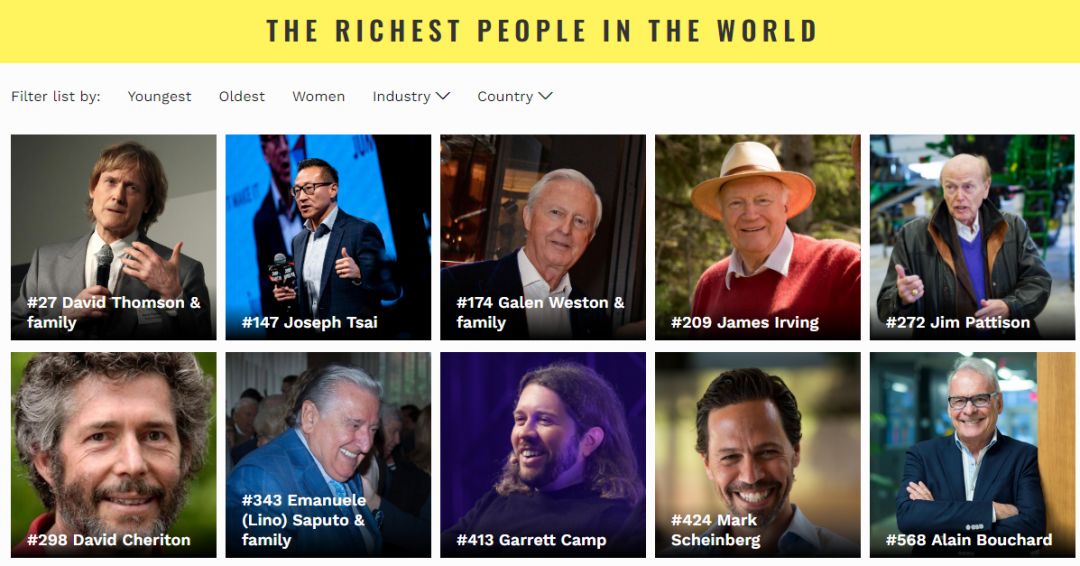Expand the Country filter dropdown
Image resolution: width=1080 pixels, height=566 pixels.
tap(515, 96)
